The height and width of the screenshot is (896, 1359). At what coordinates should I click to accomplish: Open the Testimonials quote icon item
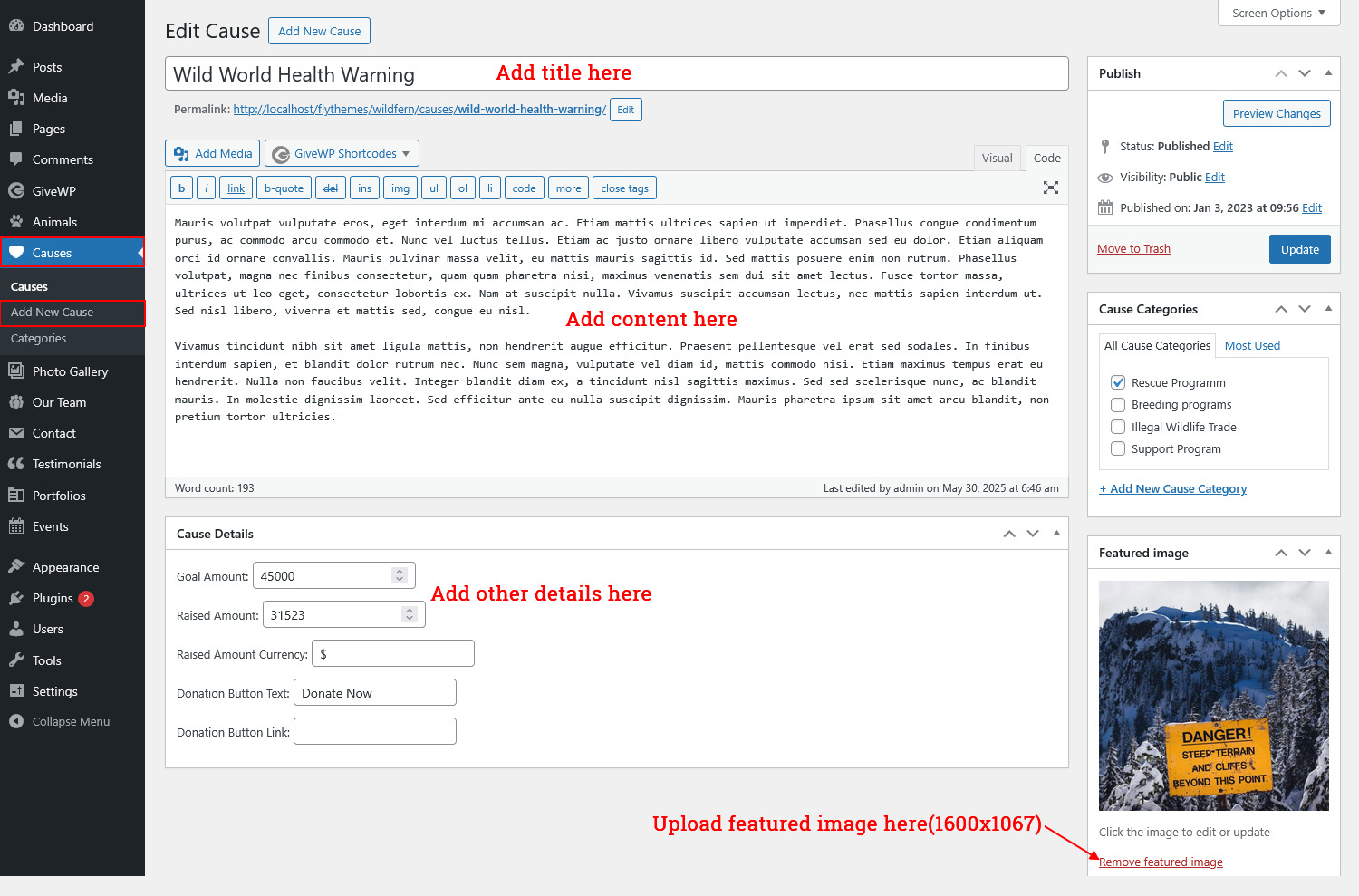coord(16,464)
